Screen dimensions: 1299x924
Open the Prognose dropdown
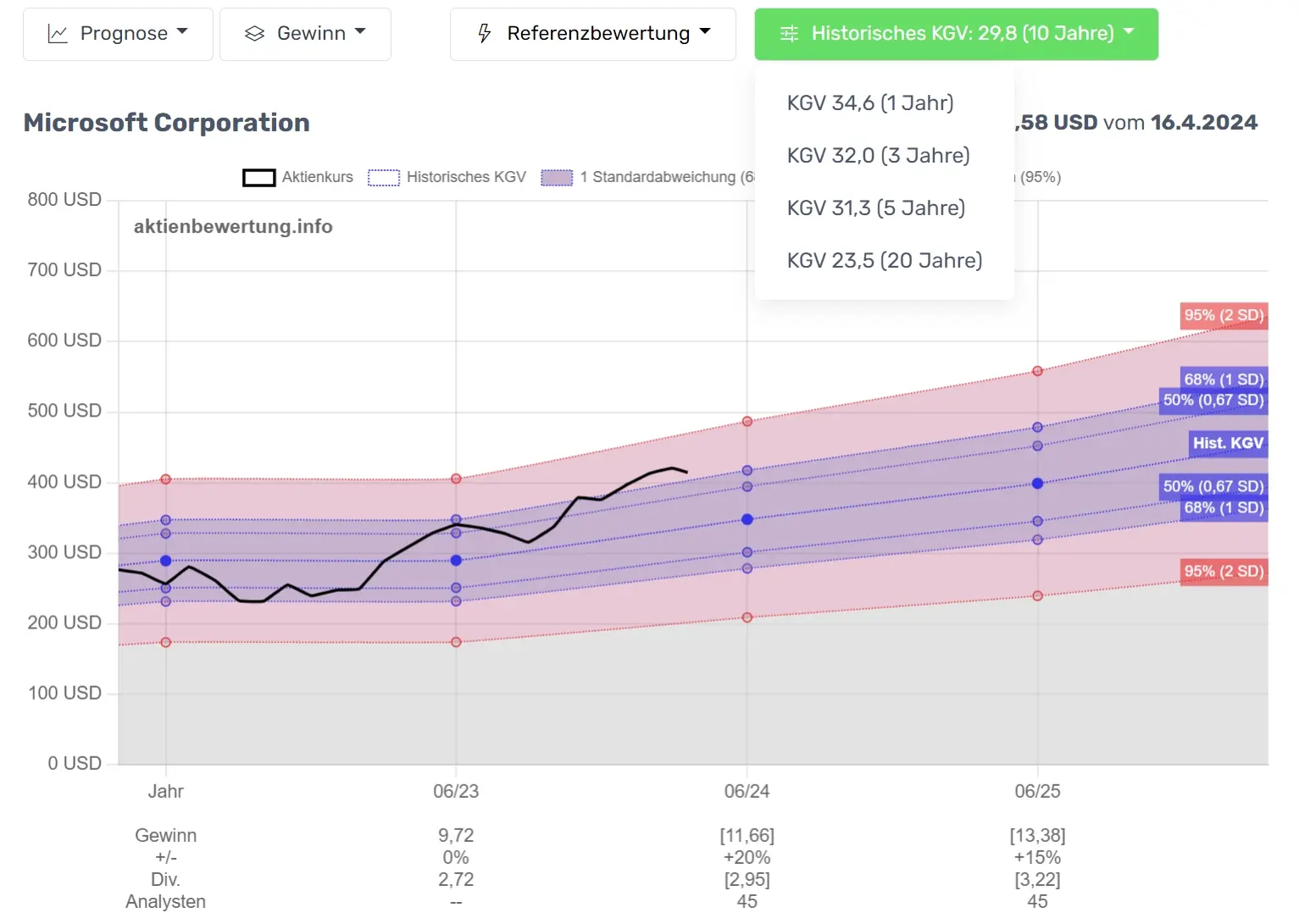118,34
